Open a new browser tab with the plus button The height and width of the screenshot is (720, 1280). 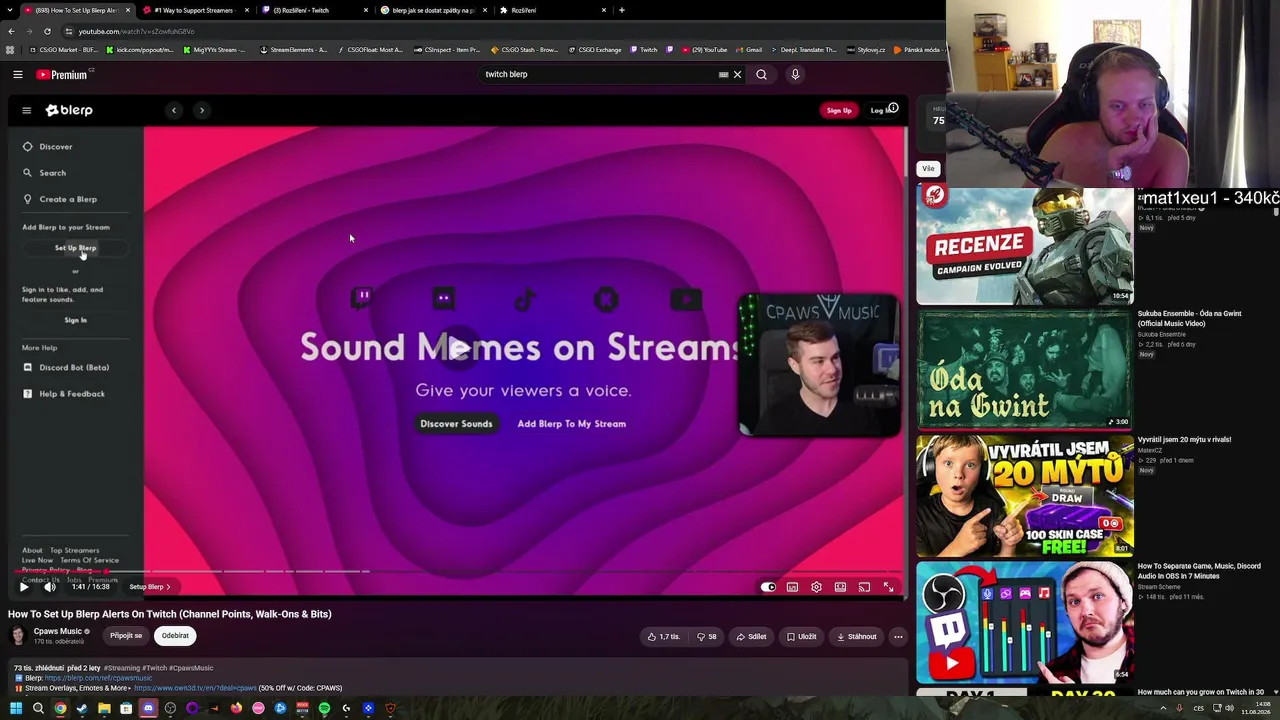[622, 10]
